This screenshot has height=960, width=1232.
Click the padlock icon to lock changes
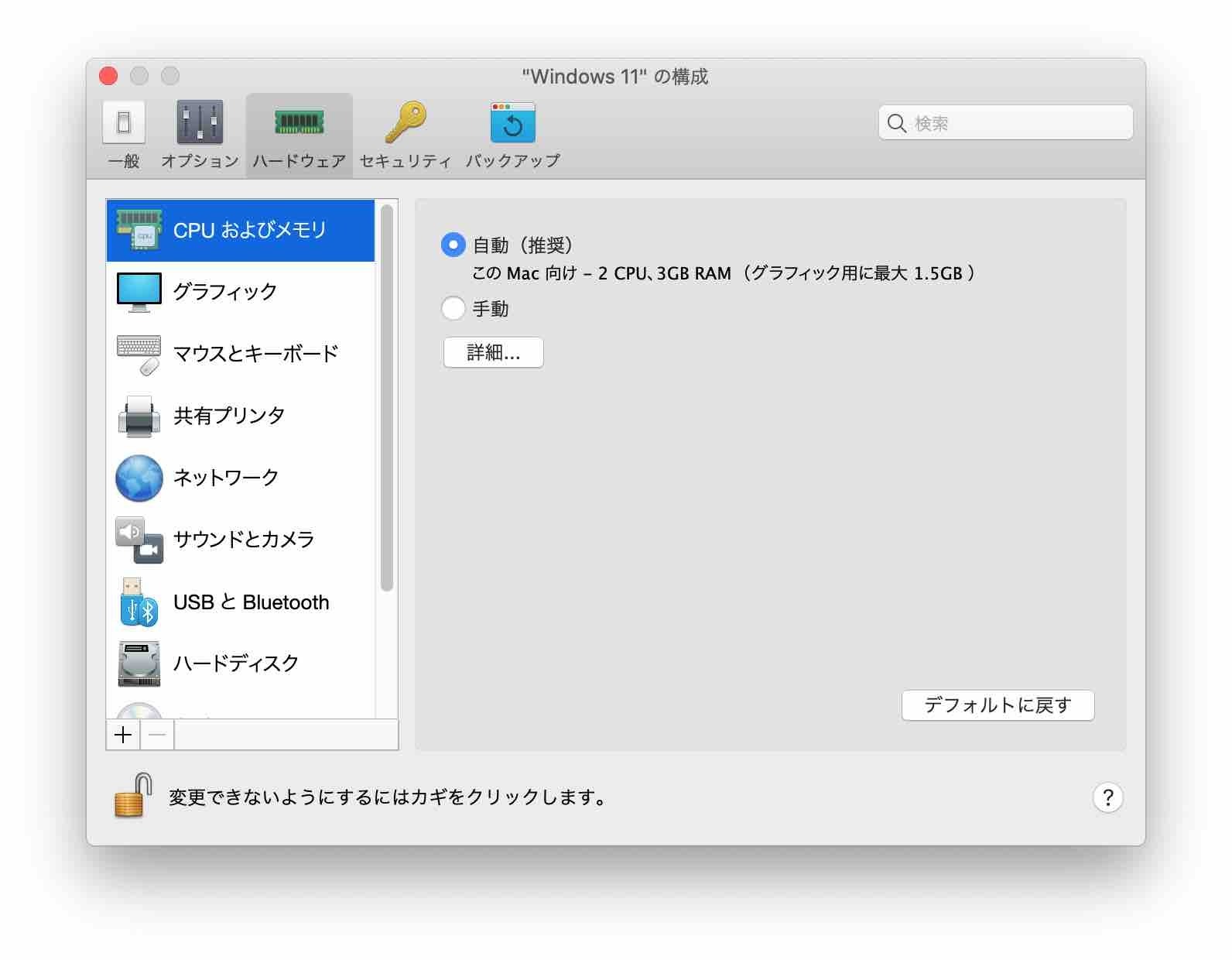(132, 795)
